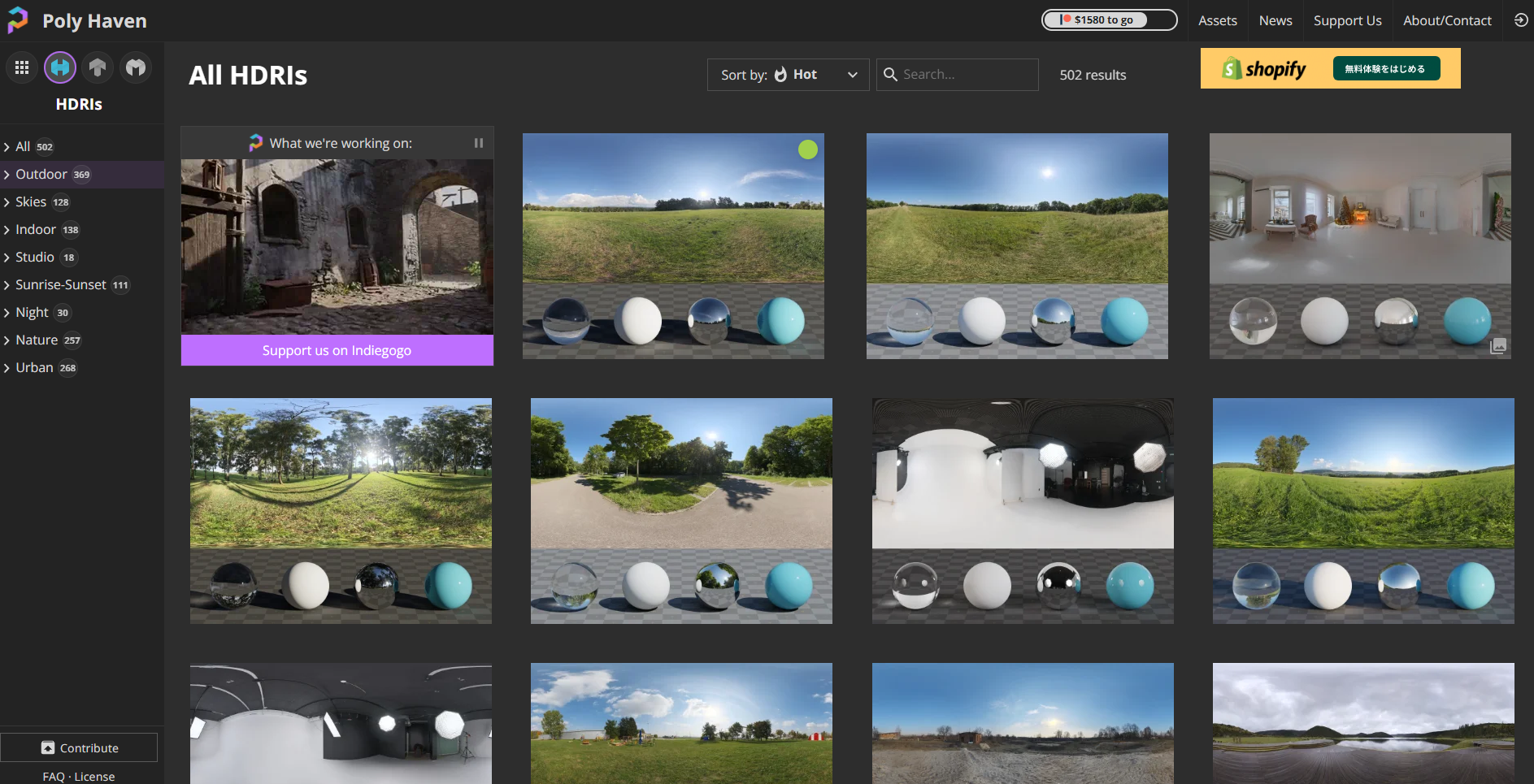Expand the Studio category chevron

[7, 258]
